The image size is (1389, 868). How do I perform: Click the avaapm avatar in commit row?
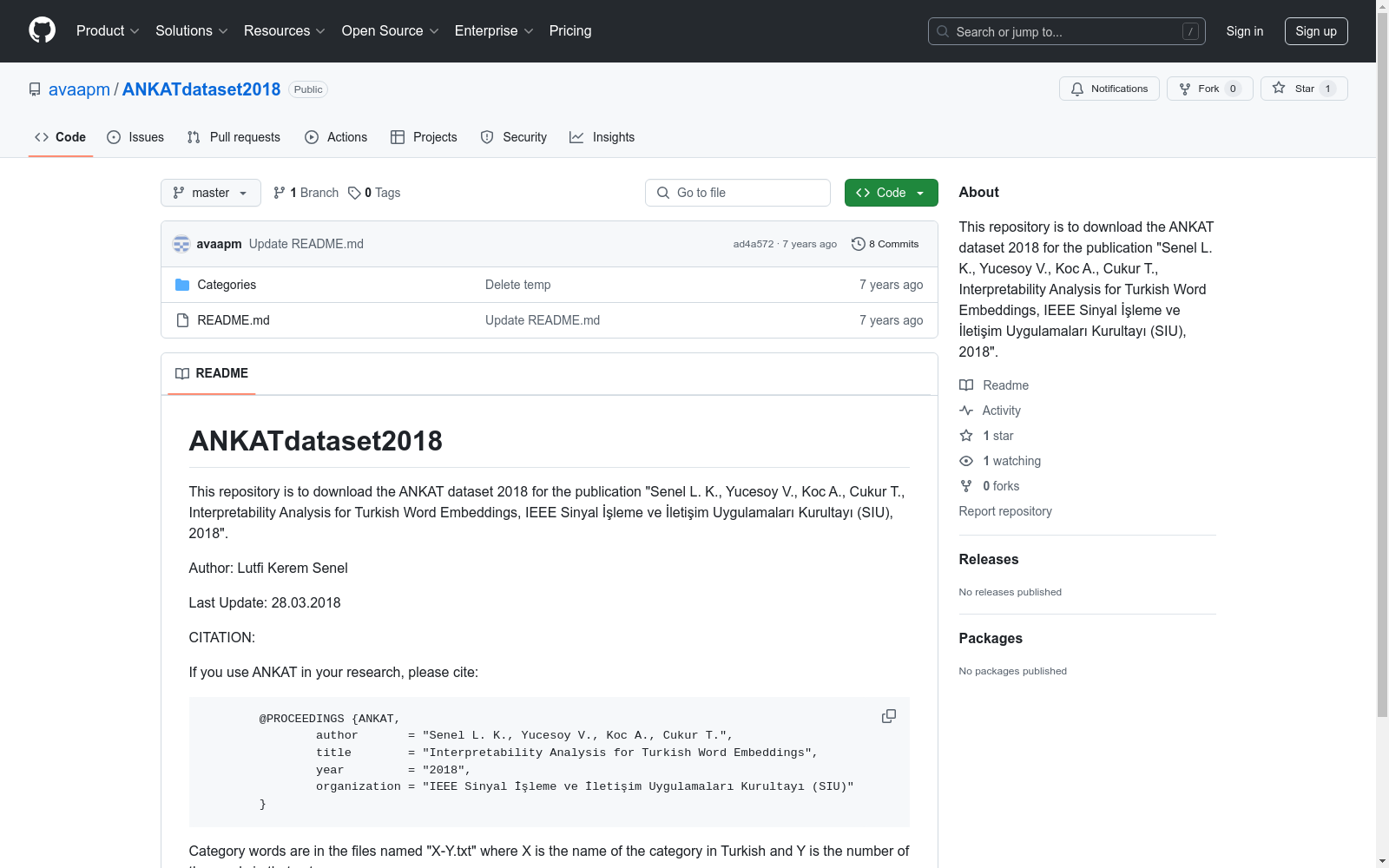(x=181, y=244)
